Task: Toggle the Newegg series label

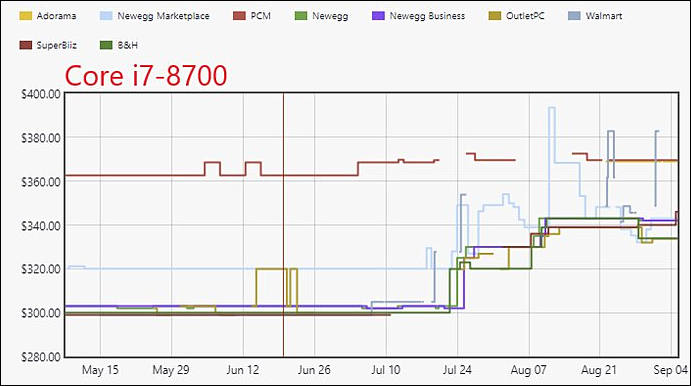Action: pyautogui.click(x=330, y=16)
